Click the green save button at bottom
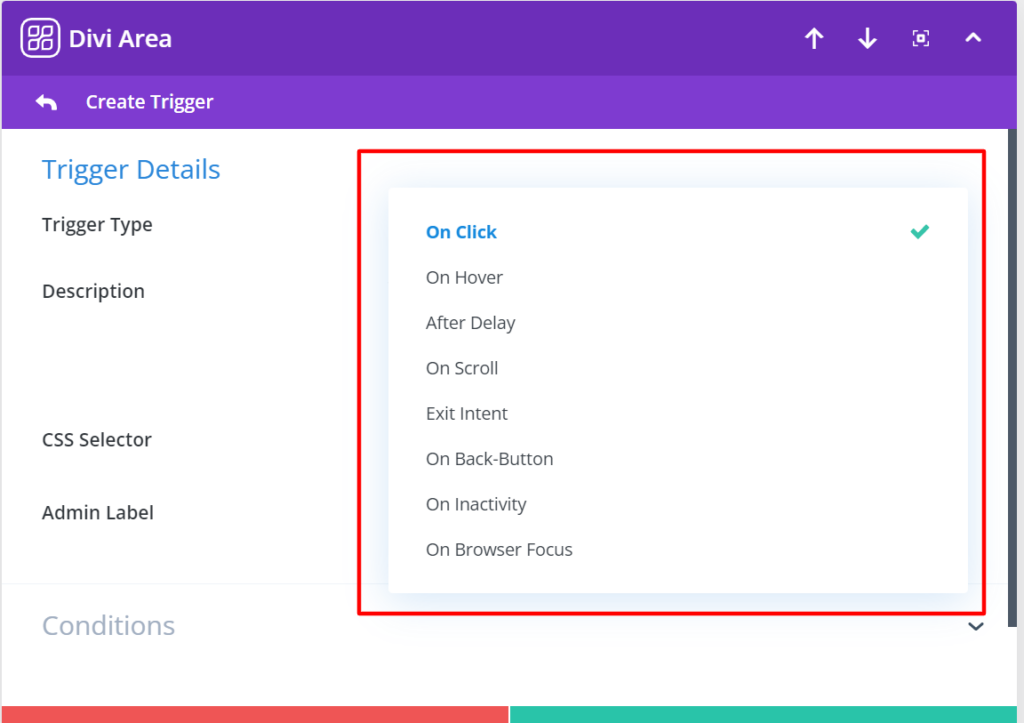 click(x=763, y=715)
